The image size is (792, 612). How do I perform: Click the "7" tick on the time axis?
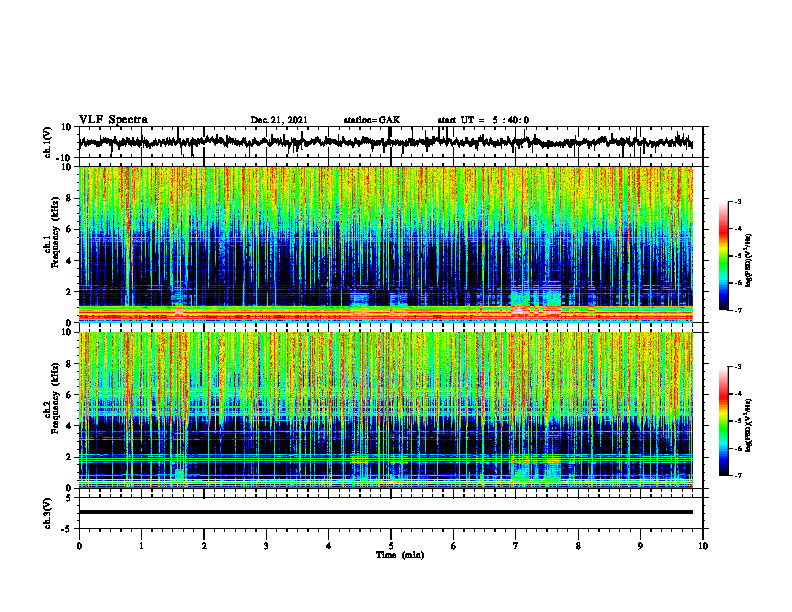click(516, 546)
